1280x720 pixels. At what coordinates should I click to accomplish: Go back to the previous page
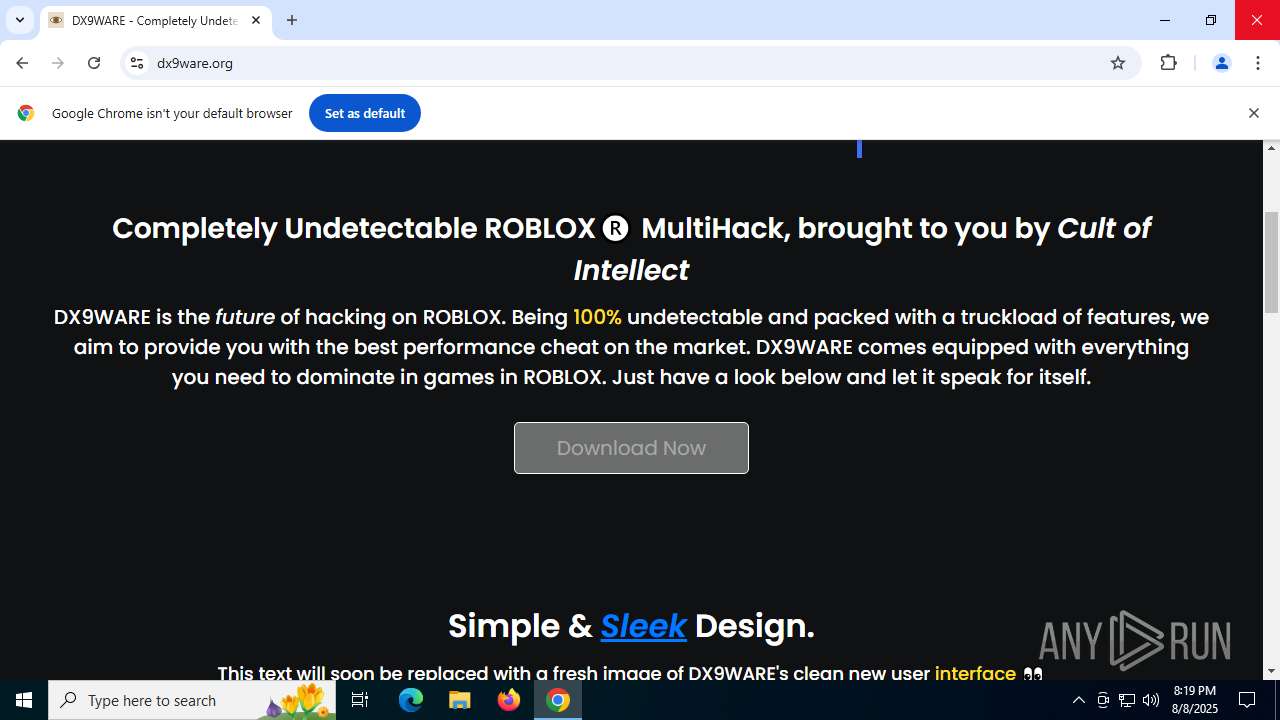tap(22, 63)
